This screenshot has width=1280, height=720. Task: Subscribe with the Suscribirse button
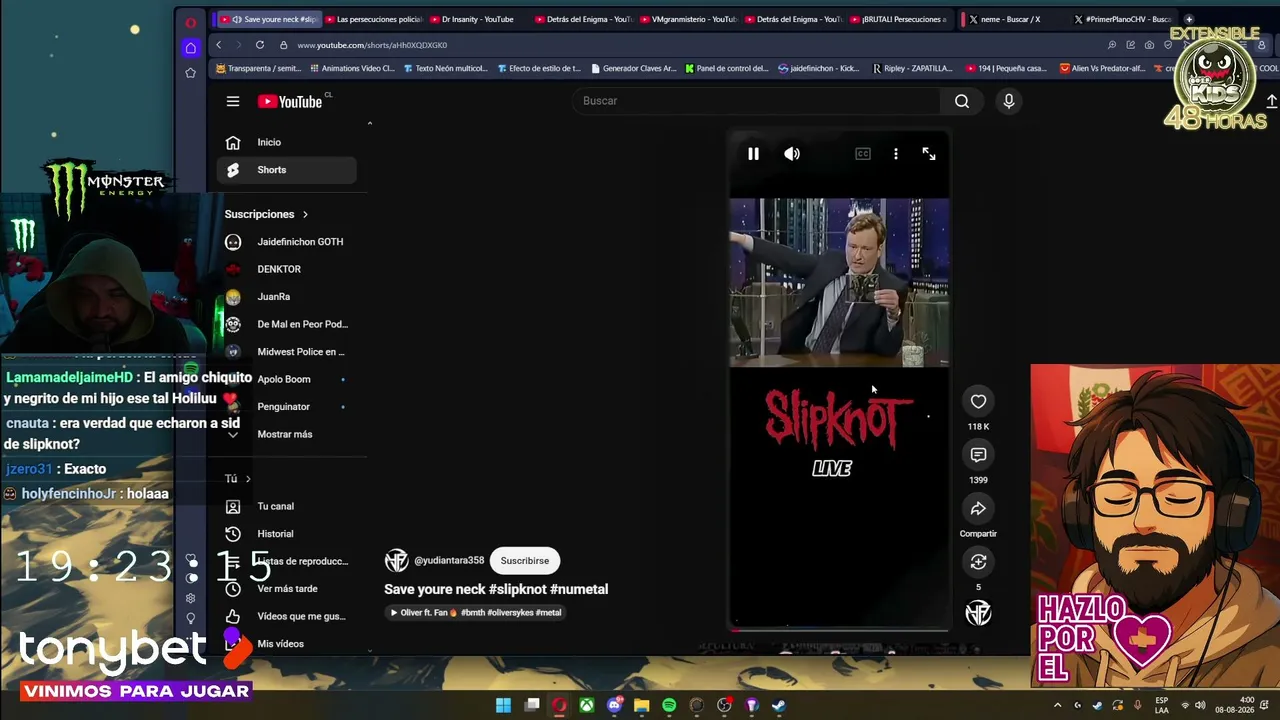[525, 561]
